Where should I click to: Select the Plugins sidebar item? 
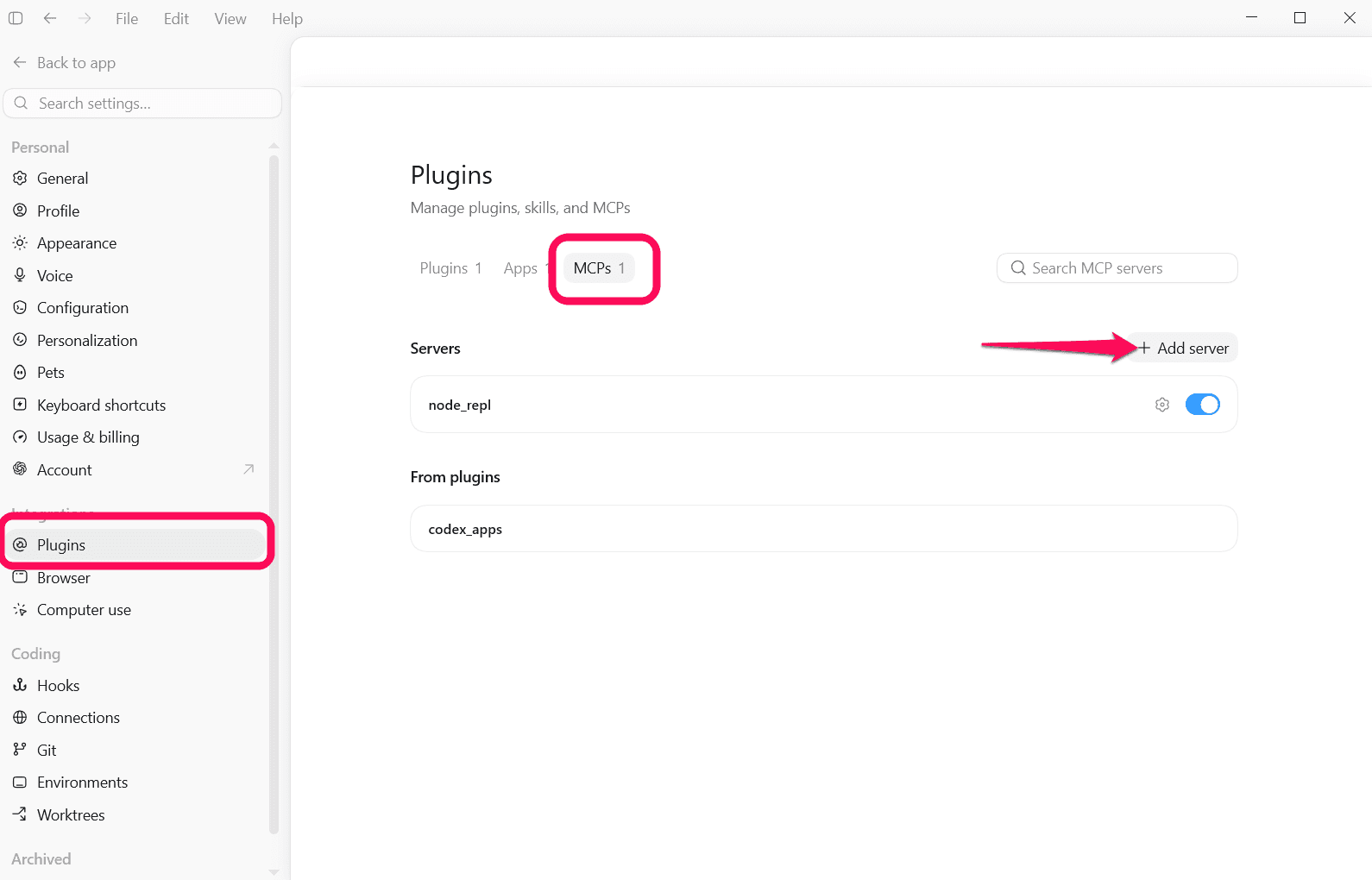[x=135, y=545]
